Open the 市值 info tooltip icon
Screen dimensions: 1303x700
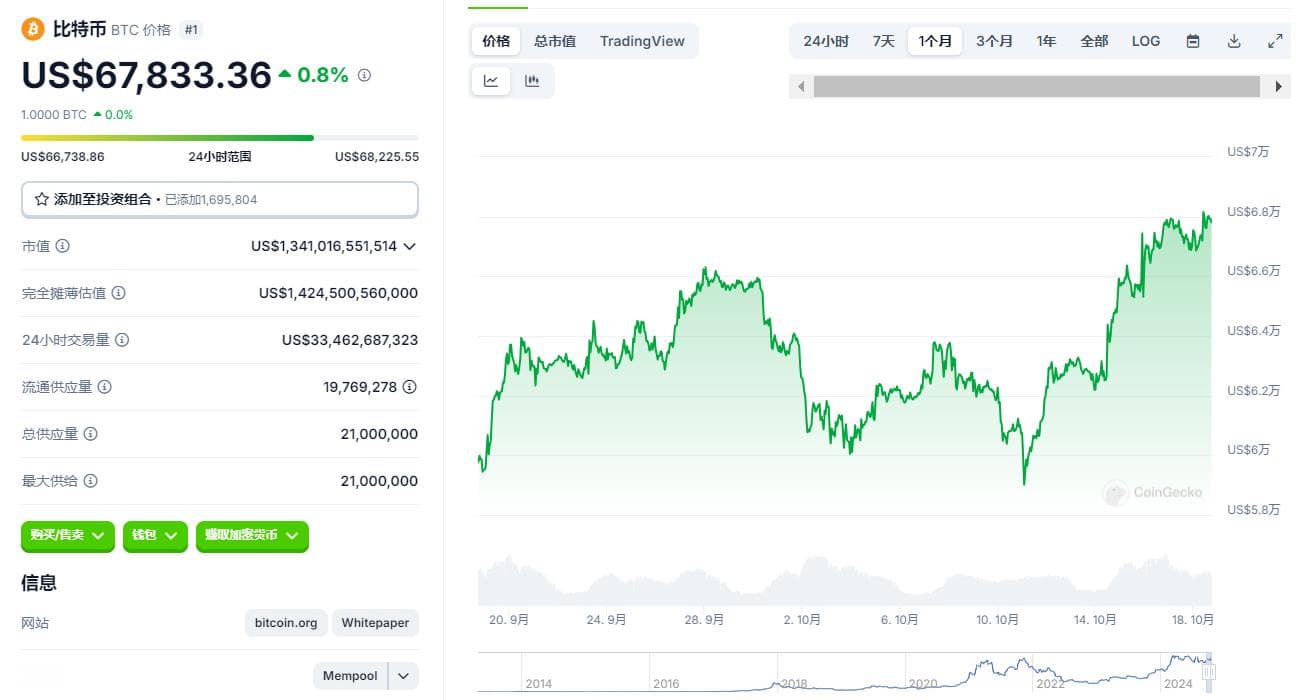(63, 246)
